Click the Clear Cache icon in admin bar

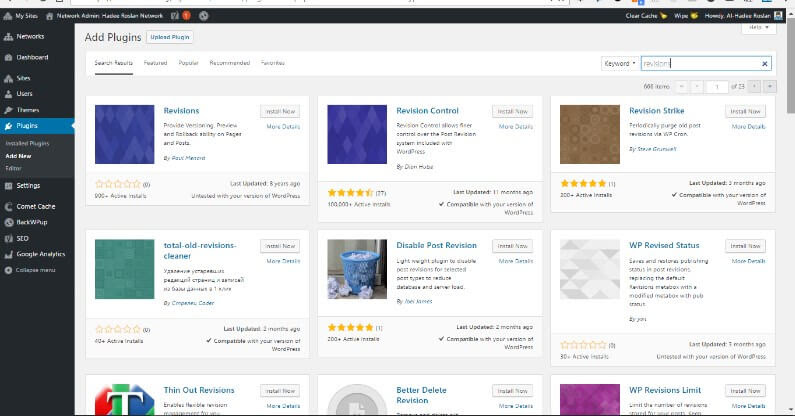click(x=664, y=16)
